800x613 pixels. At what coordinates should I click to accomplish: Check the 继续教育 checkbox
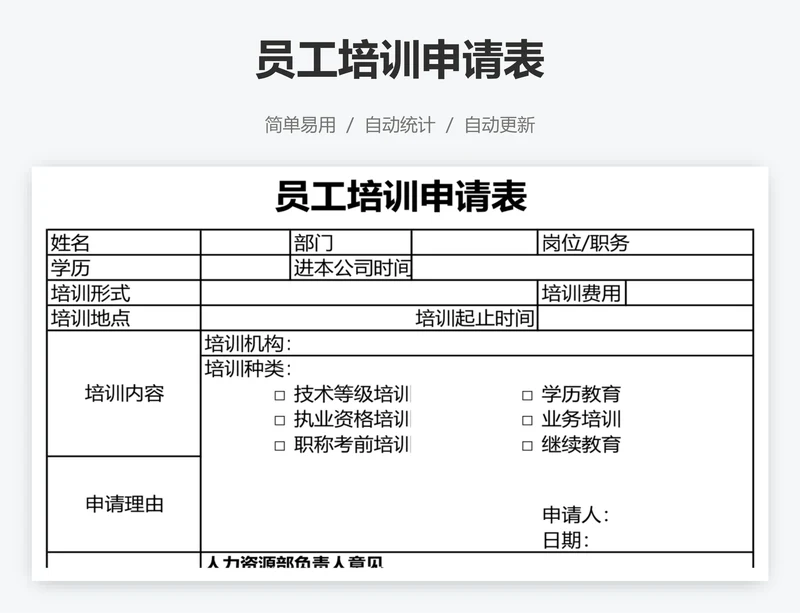528,446
